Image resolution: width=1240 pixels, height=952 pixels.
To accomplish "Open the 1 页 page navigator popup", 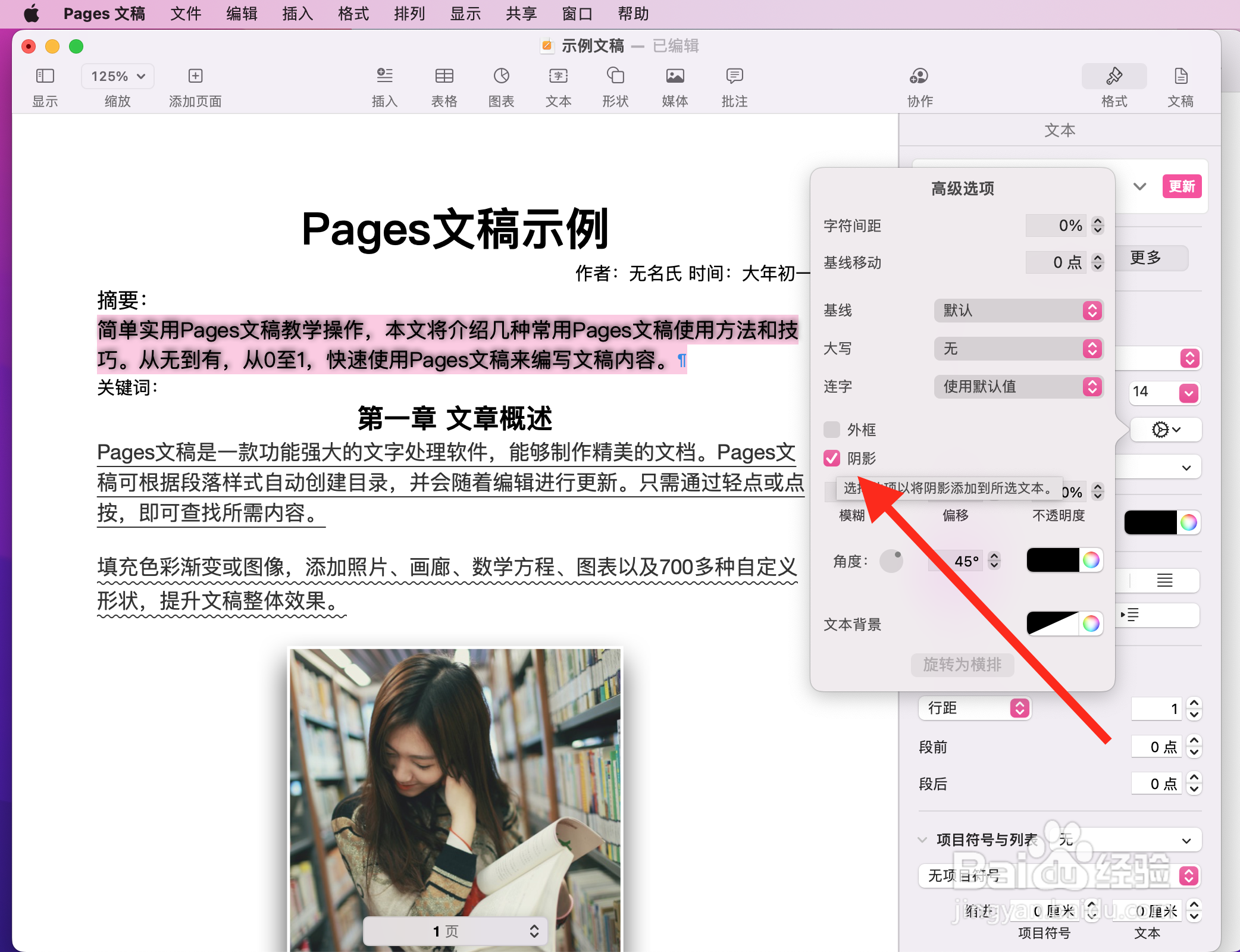I will 455,931.
